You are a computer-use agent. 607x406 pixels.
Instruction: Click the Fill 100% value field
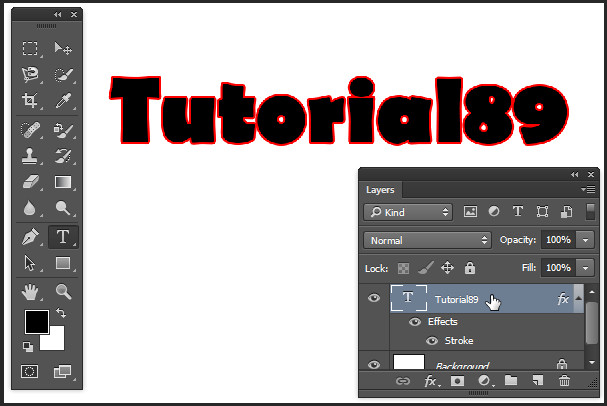[559, 268]
